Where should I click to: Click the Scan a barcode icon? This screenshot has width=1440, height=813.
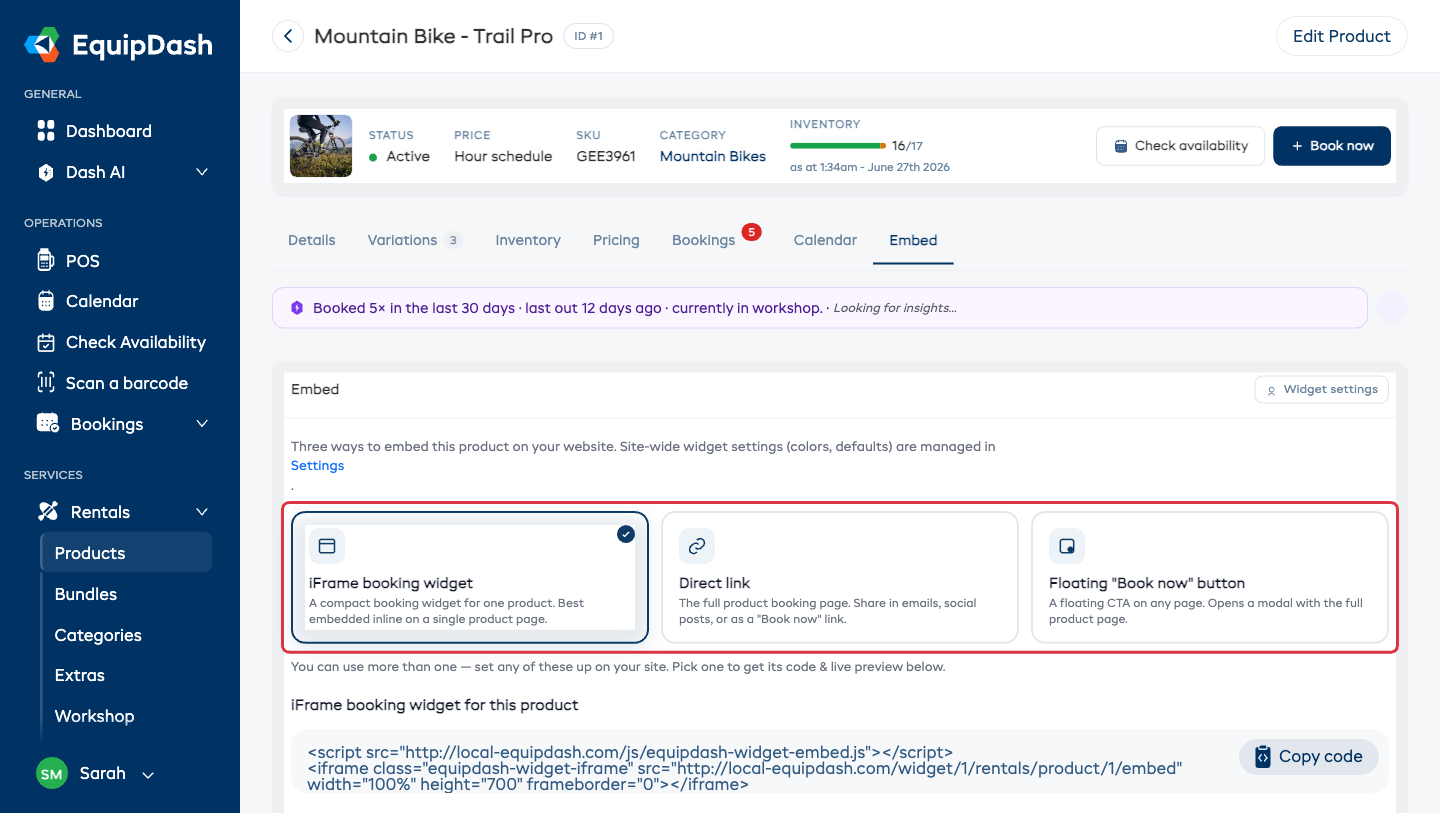46,383
